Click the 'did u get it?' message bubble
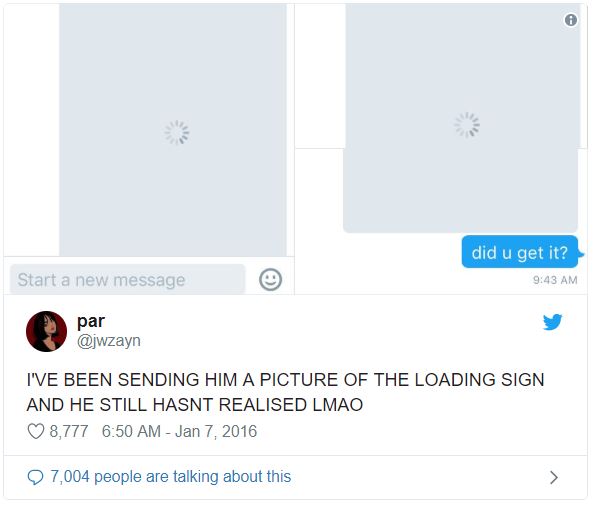Viewport: 594px width, 507px height. point(520,252)
